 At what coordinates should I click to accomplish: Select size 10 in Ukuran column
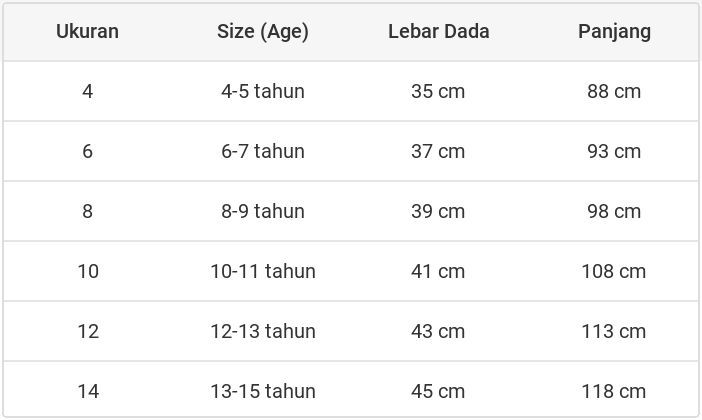tap(88, 271)
